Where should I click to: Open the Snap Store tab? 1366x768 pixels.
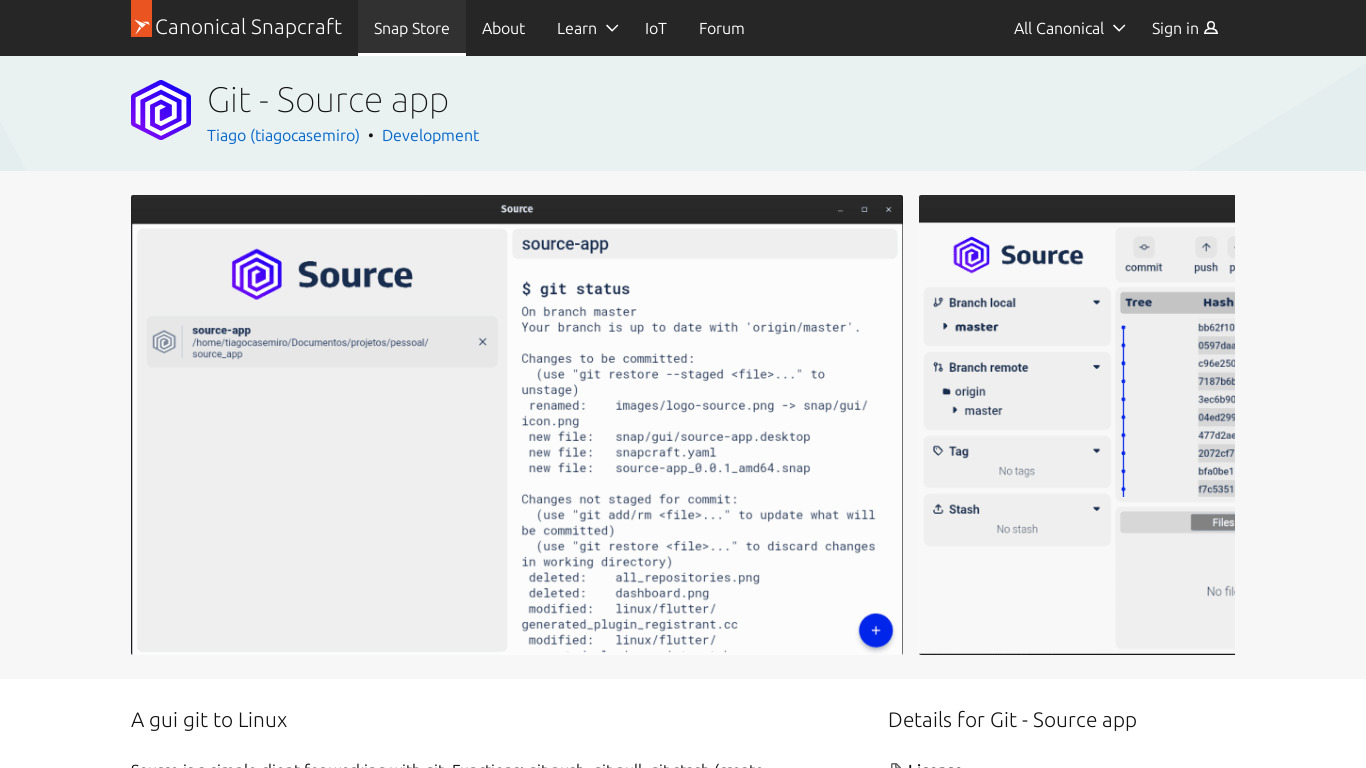click(x=412, y=28)
